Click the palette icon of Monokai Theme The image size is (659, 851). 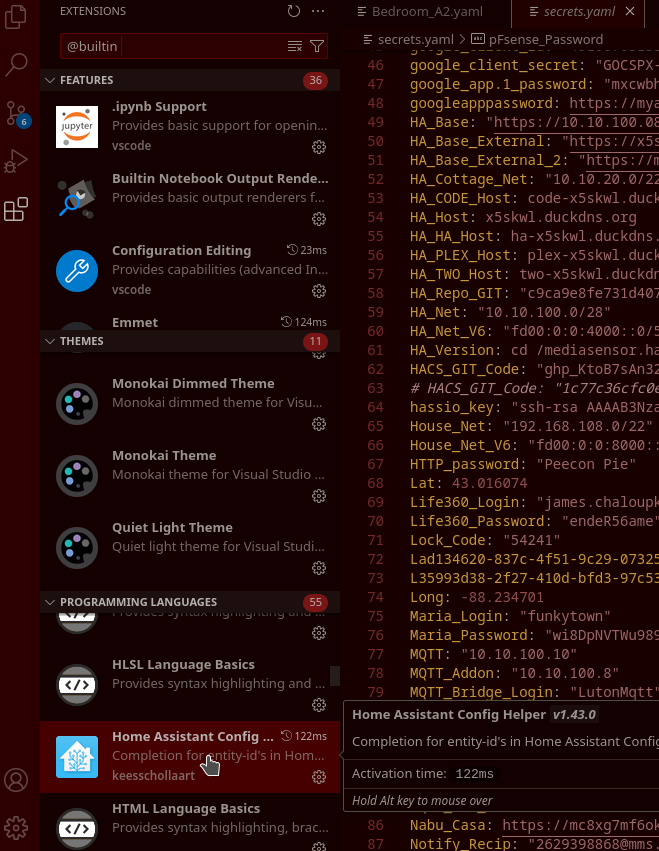(x=77, y=475)
